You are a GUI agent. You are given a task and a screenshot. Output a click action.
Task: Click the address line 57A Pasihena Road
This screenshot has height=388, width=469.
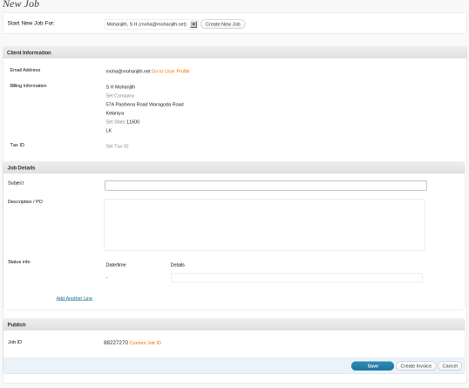click(145, 104)
